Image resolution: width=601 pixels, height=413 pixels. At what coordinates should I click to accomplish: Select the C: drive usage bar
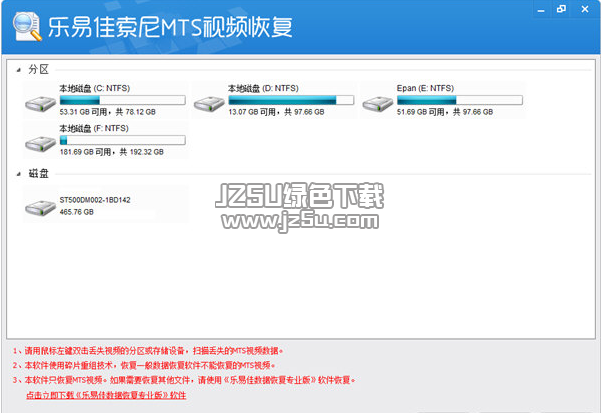(x=123, y=100)
